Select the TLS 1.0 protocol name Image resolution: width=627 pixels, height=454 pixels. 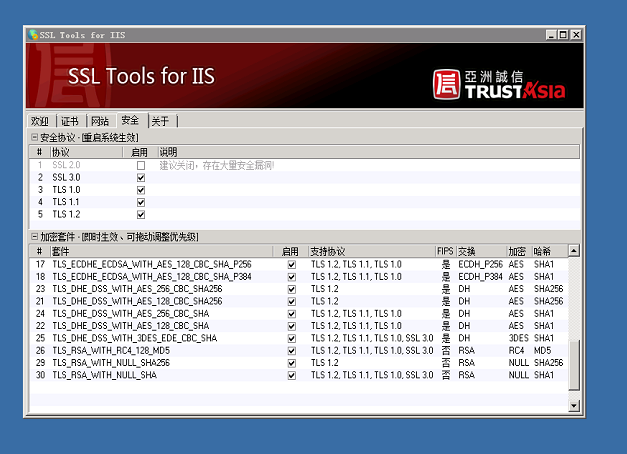click(x=66, y=190)
